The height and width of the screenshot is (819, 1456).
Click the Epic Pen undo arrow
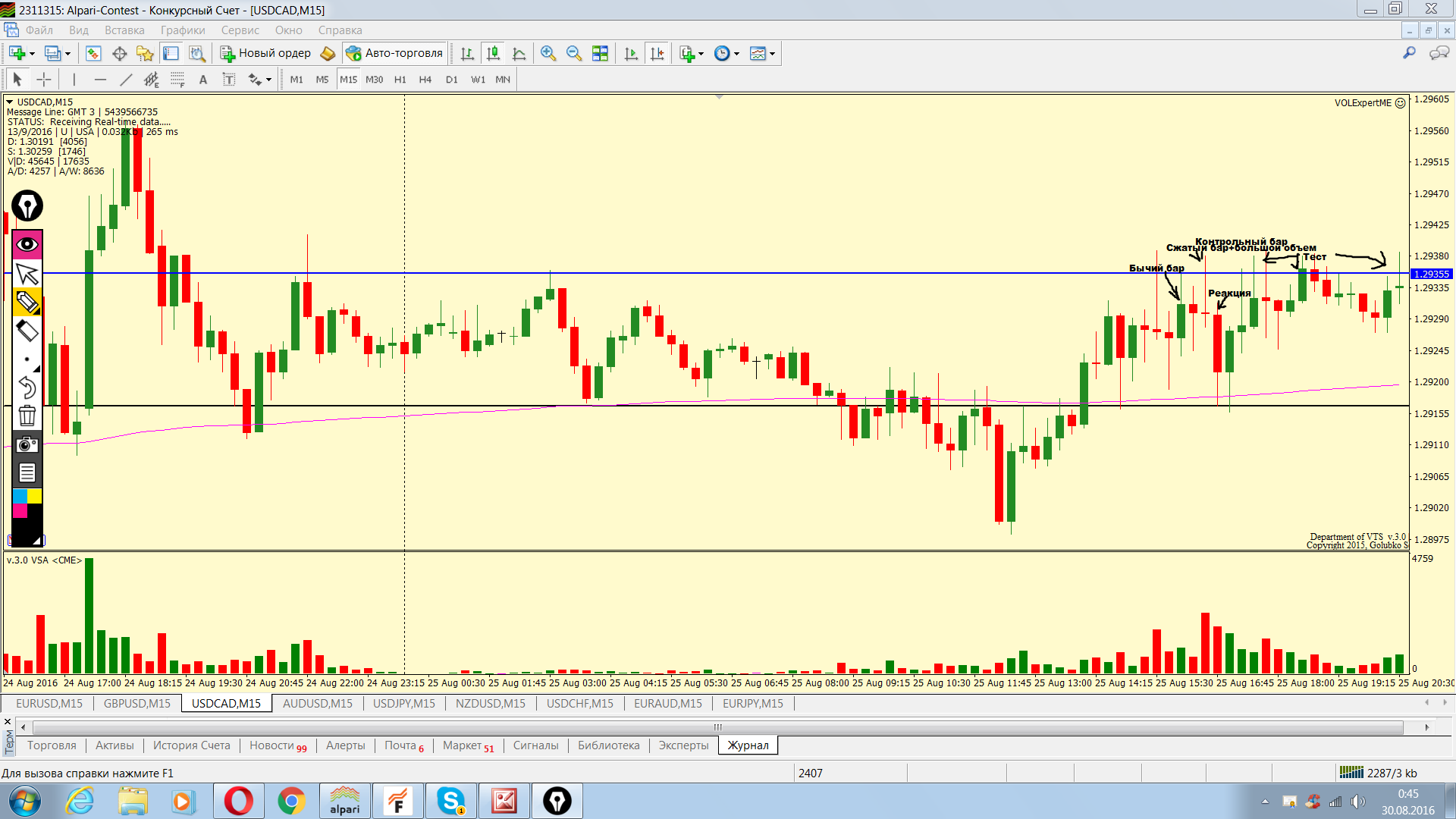tap(27, 388)
